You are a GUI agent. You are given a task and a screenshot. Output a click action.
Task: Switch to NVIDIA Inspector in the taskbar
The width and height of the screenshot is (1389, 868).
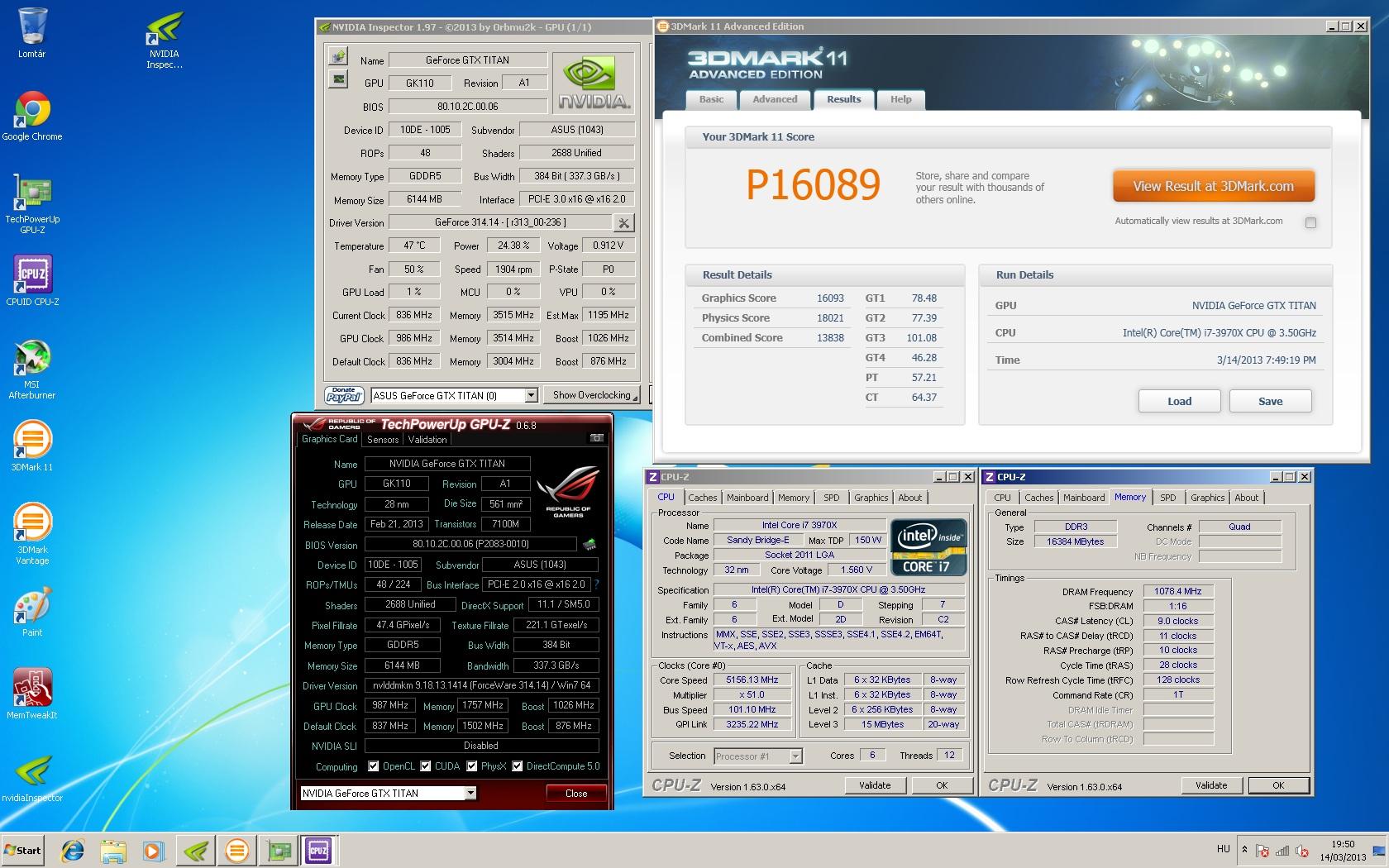pyautogui.click(x=196, y=850)
